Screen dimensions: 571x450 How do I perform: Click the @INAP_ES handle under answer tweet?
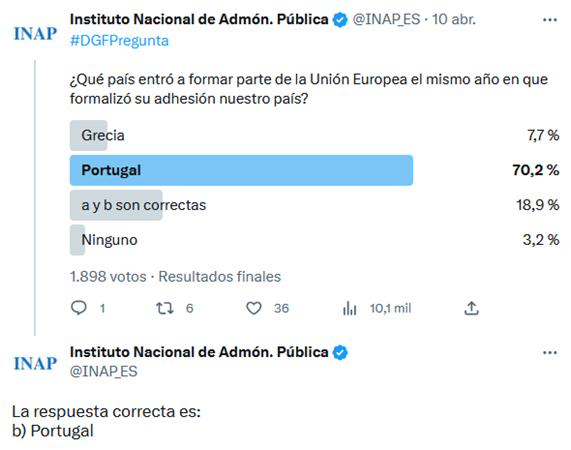click(x=103, y=371)
